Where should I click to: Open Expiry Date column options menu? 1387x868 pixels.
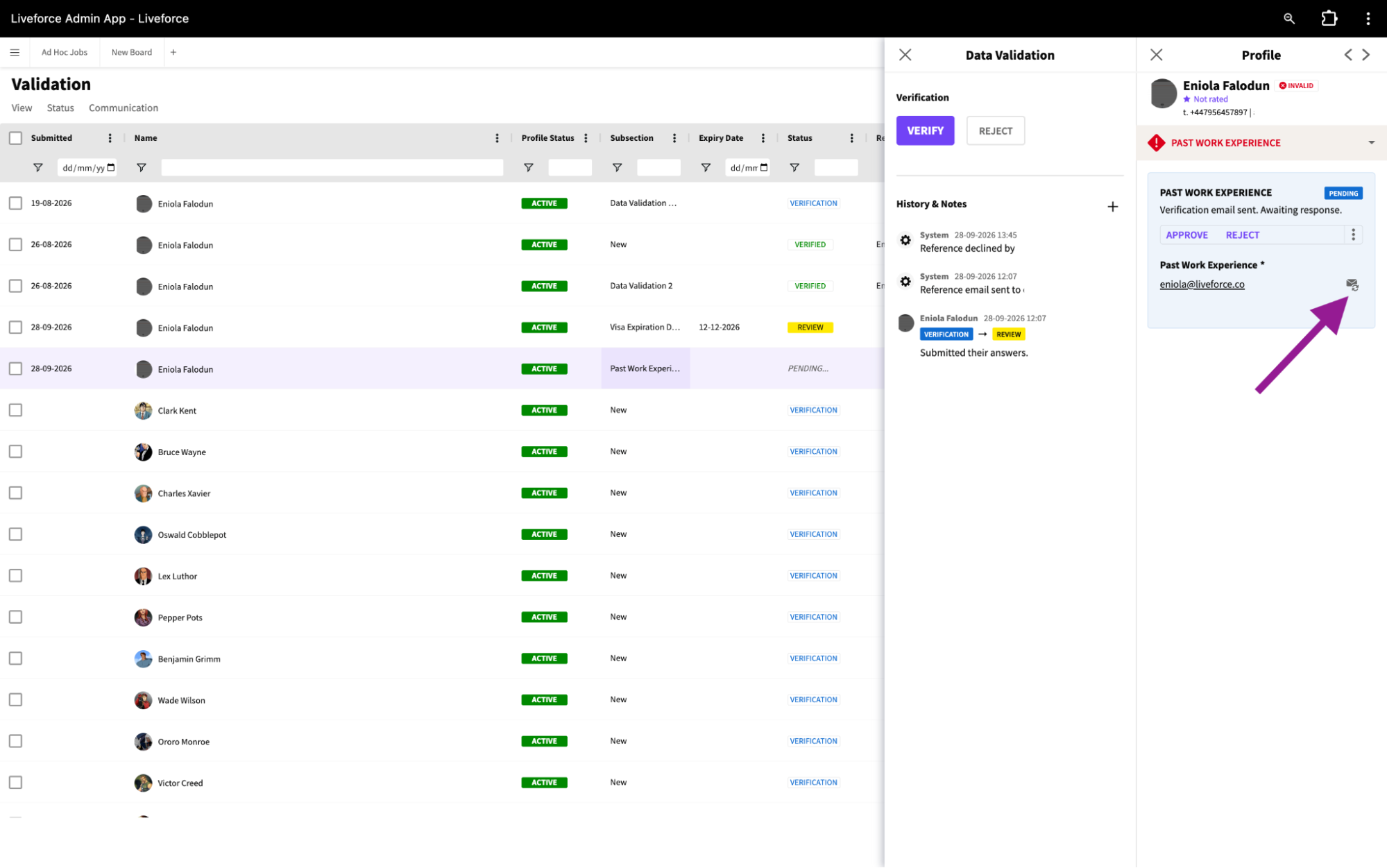click(x=763, y=138)
